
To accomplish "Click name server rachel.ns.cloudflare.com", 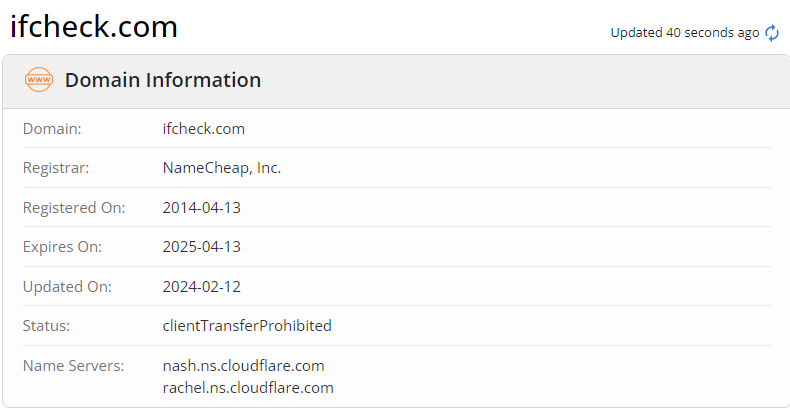I will tap(248, 387).
